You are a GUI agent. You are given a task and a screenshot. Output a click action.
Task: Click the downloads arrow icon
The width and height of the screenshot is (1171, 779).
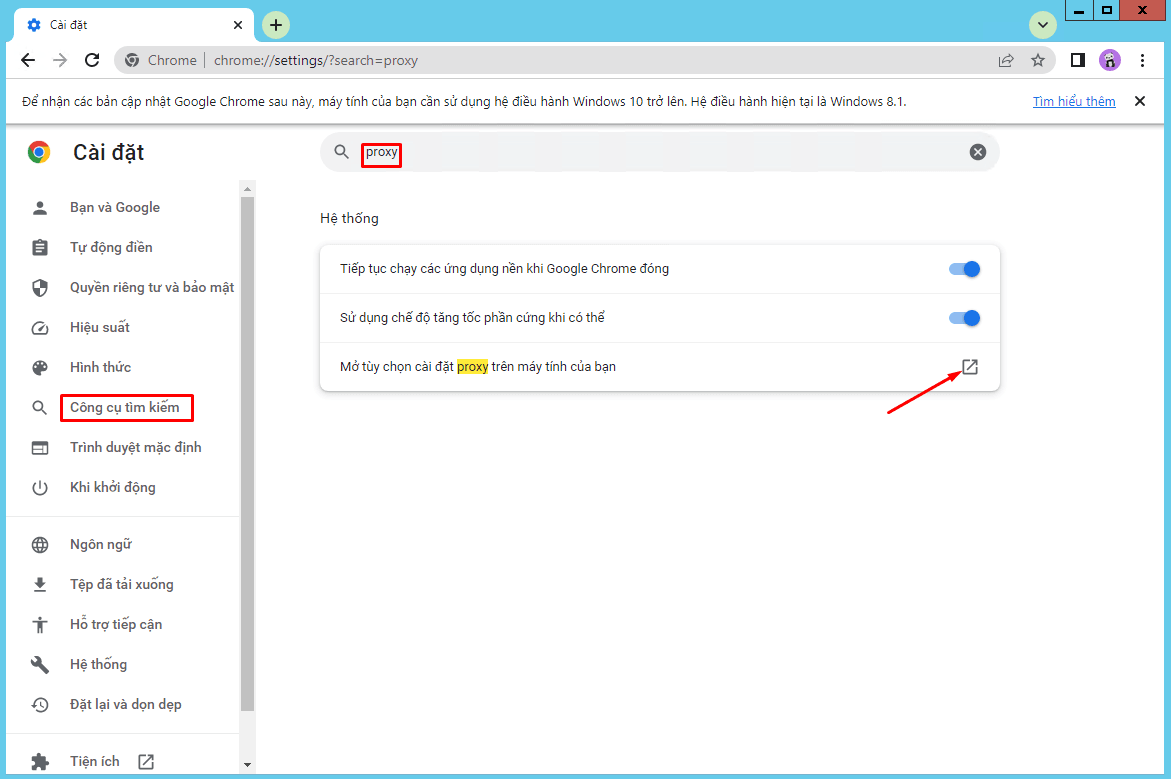tap(40, 585)
